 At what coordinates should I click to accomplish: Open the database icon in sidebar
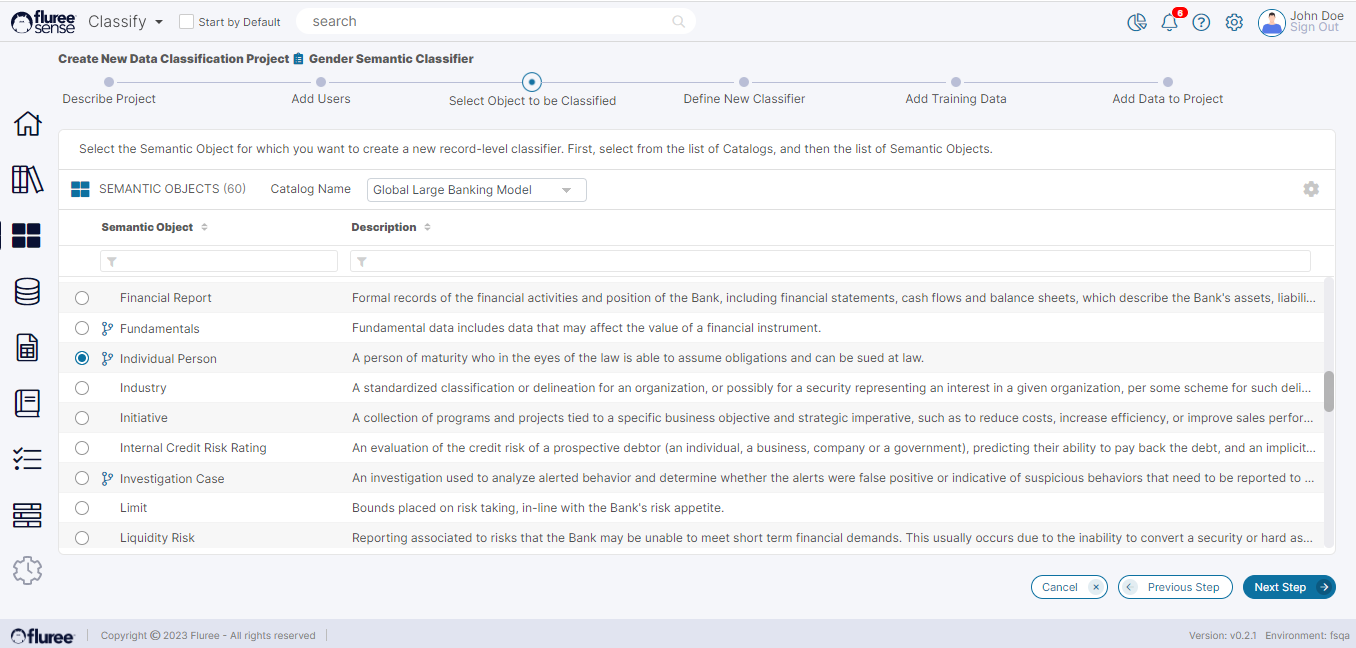coord(27,292)
